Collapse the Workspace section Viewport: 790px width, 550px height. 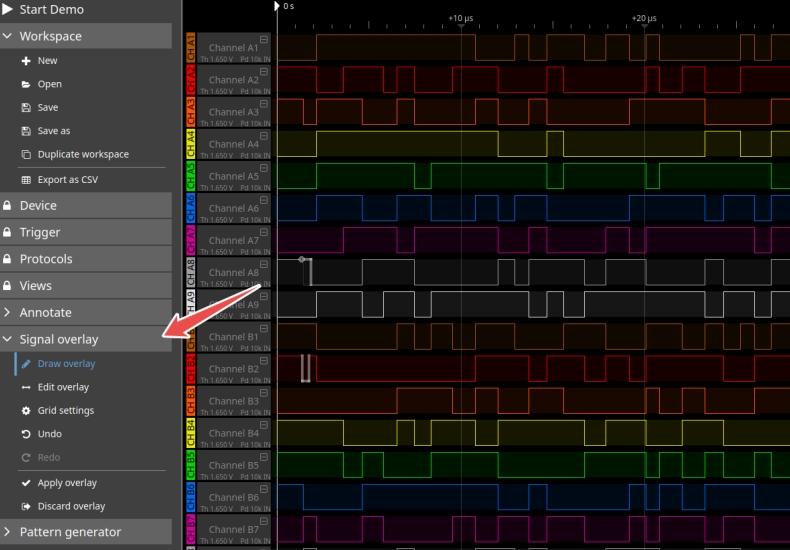[8, 36]
